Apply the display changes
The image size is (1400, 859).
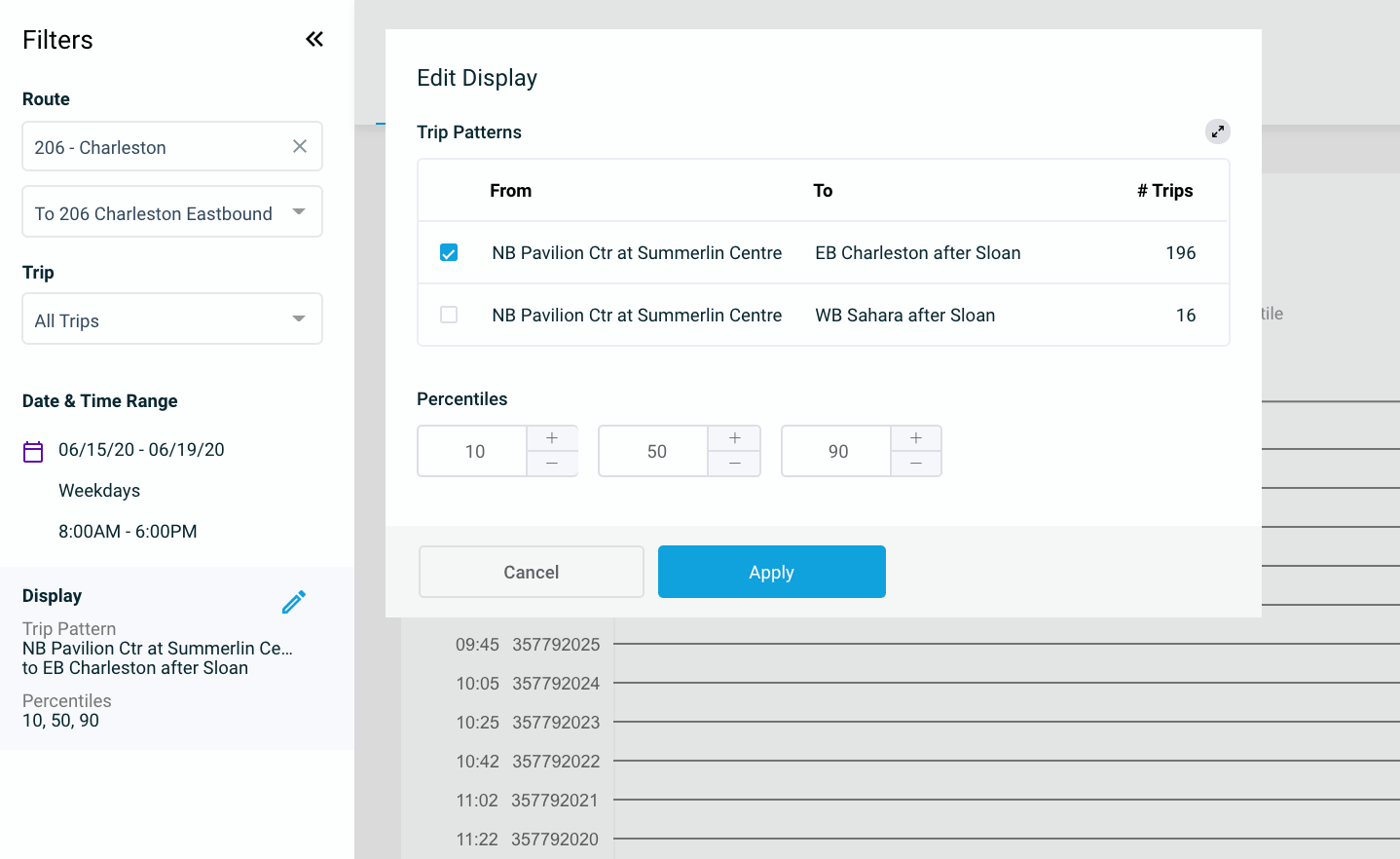coord(771,572)
